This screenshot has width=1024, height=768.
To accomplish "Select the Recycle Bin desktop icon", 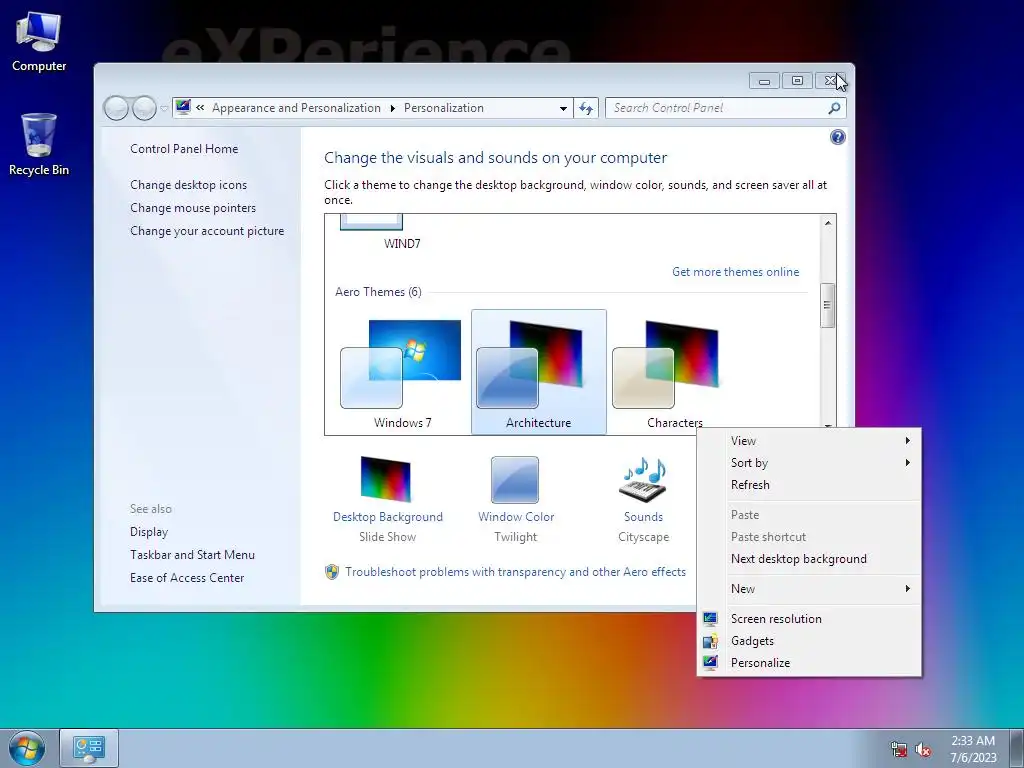I will click(39, 145).
